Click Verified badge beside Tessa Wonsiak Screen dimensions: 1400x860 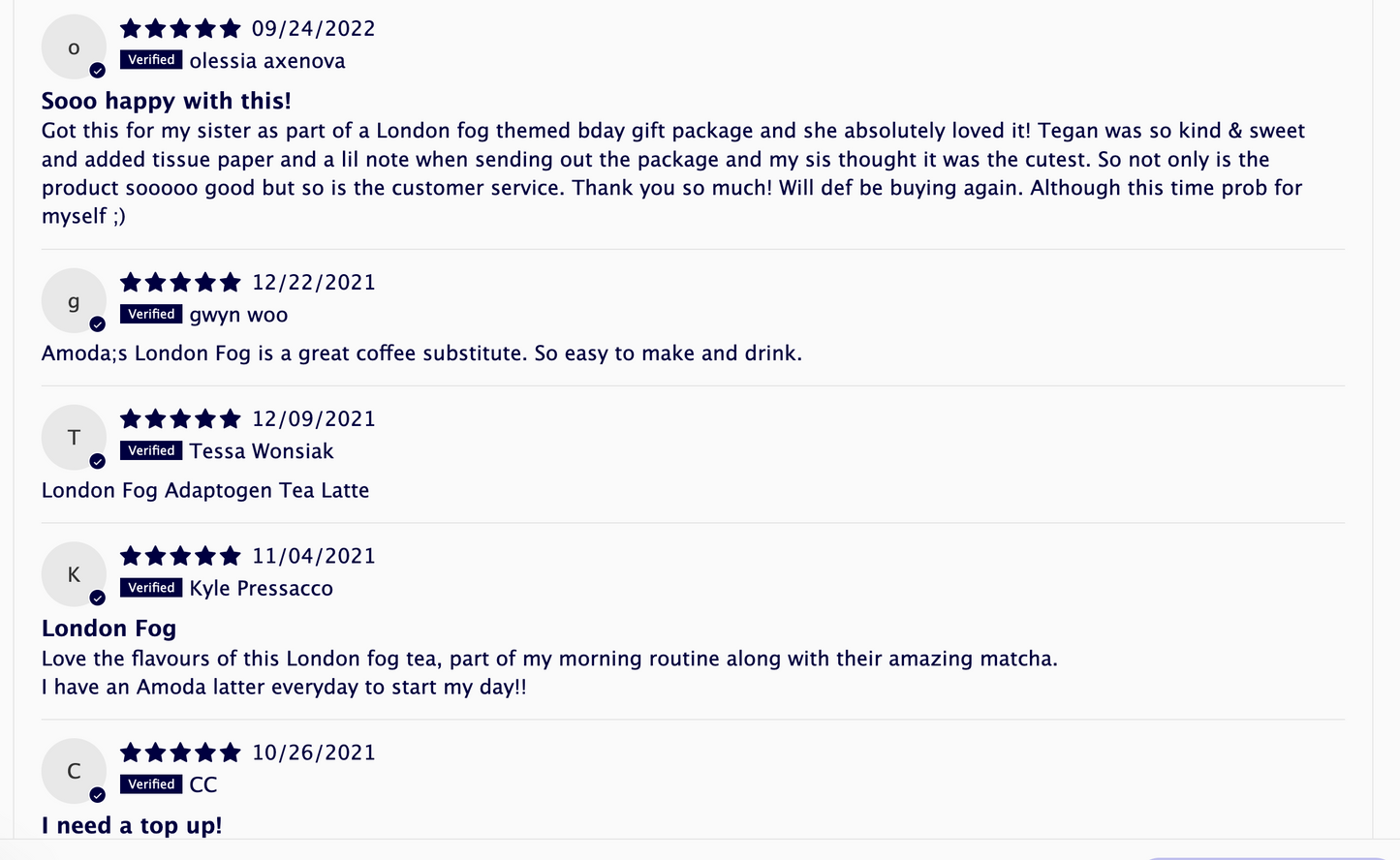click(x=151, y=450)
